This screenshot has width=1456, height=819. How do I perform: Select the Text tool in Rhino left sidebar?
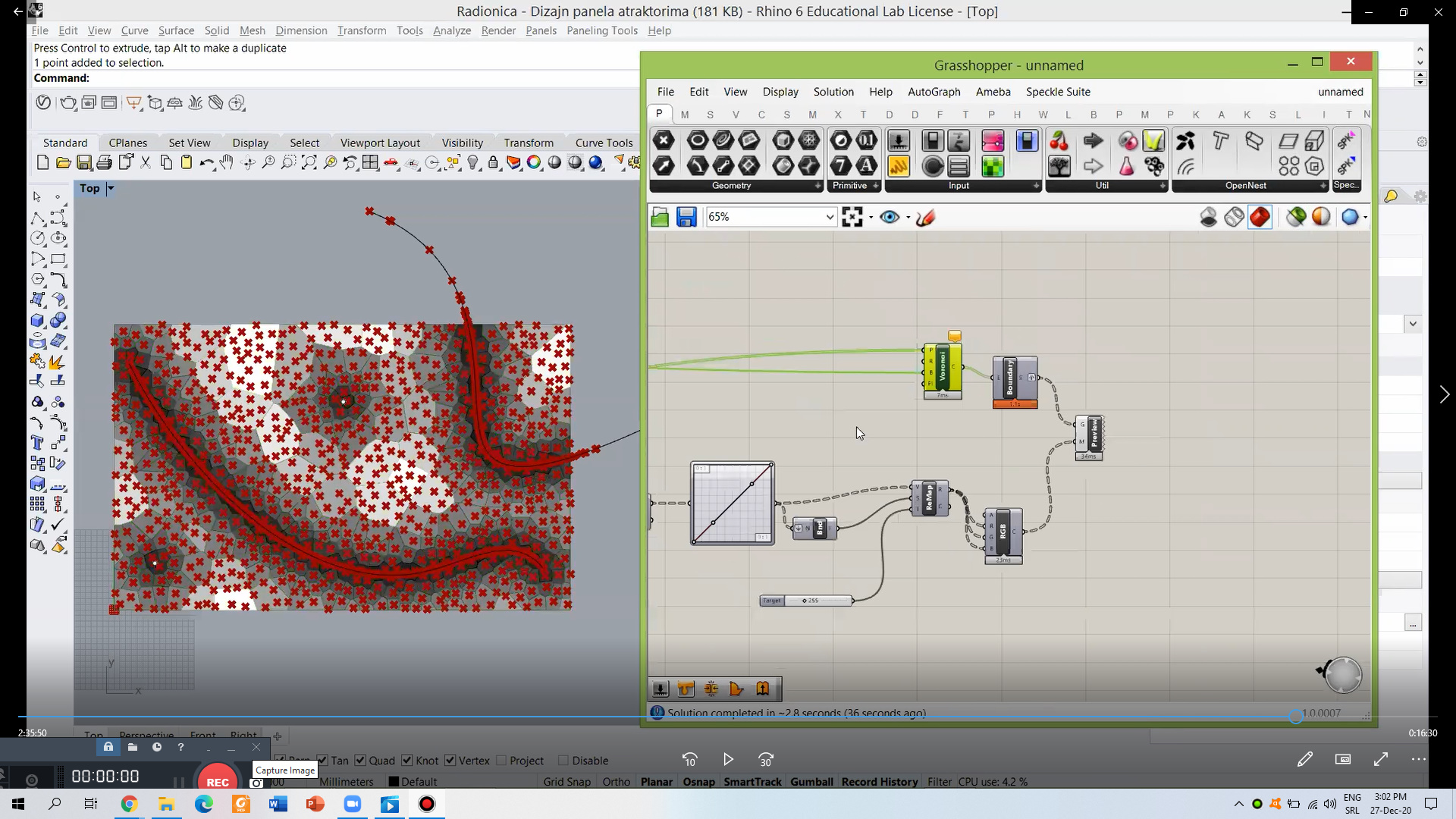click(x=37, y=443)
